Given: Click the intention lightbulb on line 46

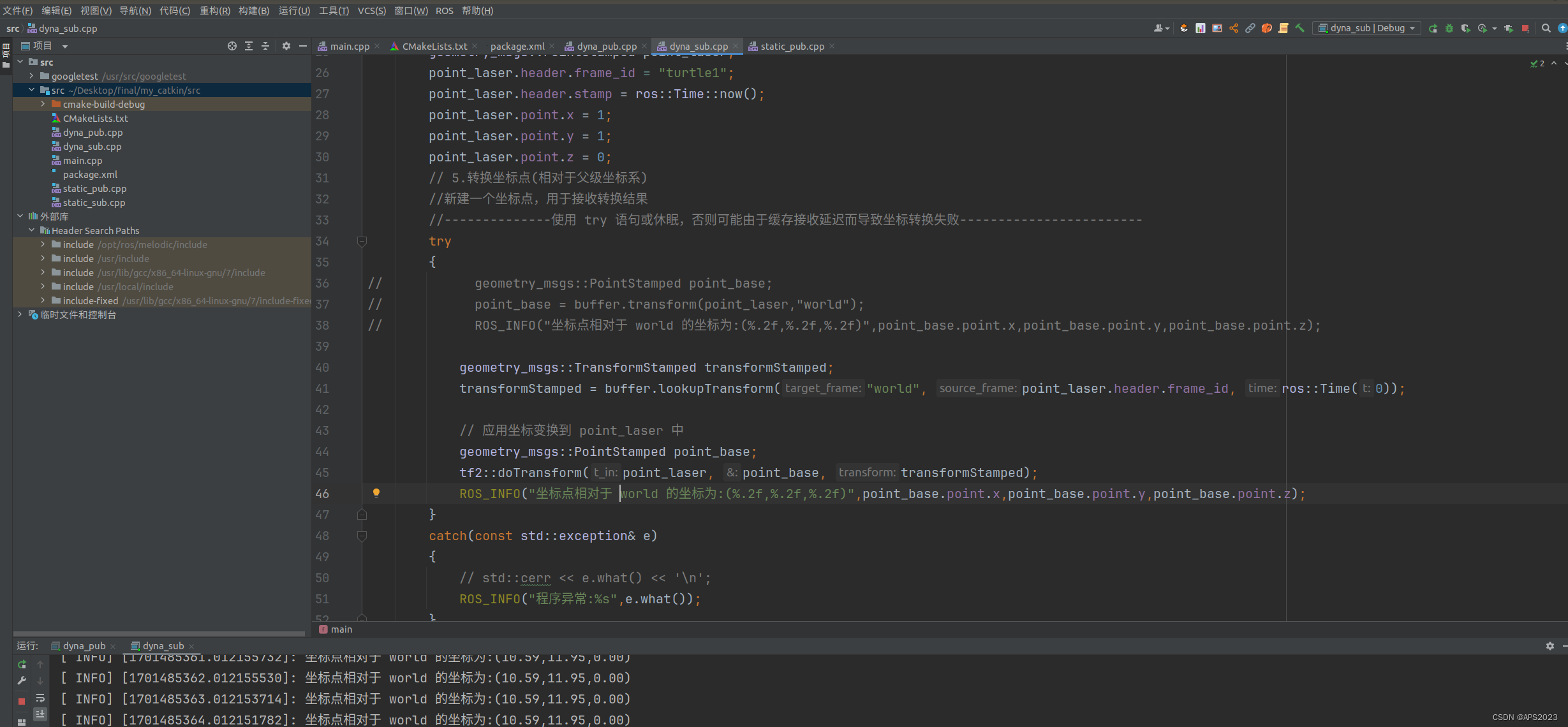Looking at the screenshot, I should coord(376,493).
